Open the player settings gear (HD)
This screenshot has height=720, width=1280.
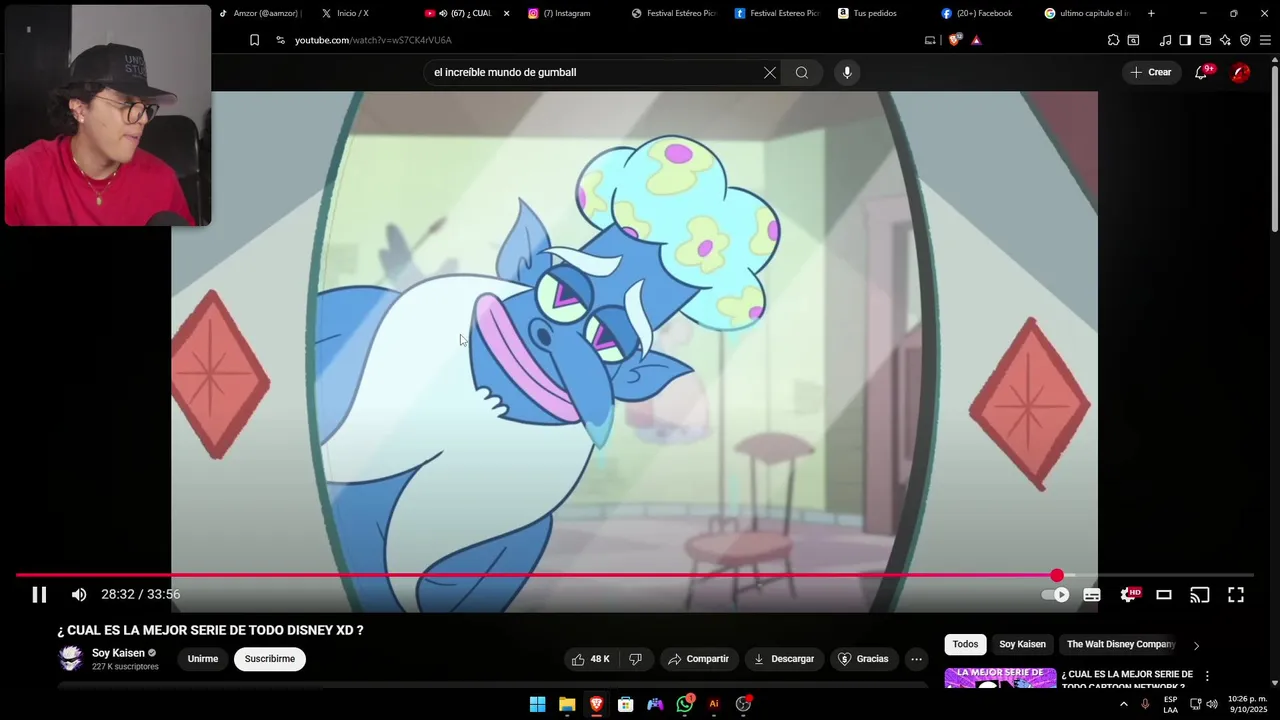(1129, 595)
